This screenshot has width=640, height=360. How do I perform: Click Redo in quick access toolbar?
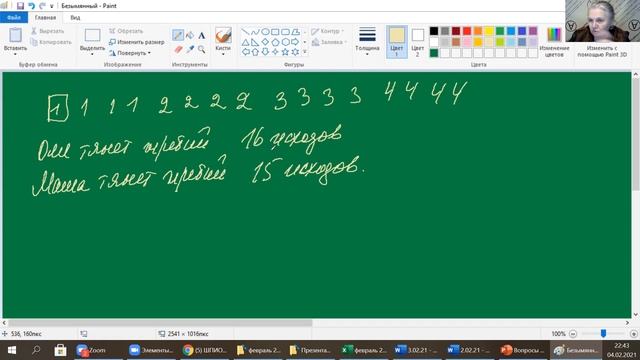pyautogui.click(x=42, y=6)
